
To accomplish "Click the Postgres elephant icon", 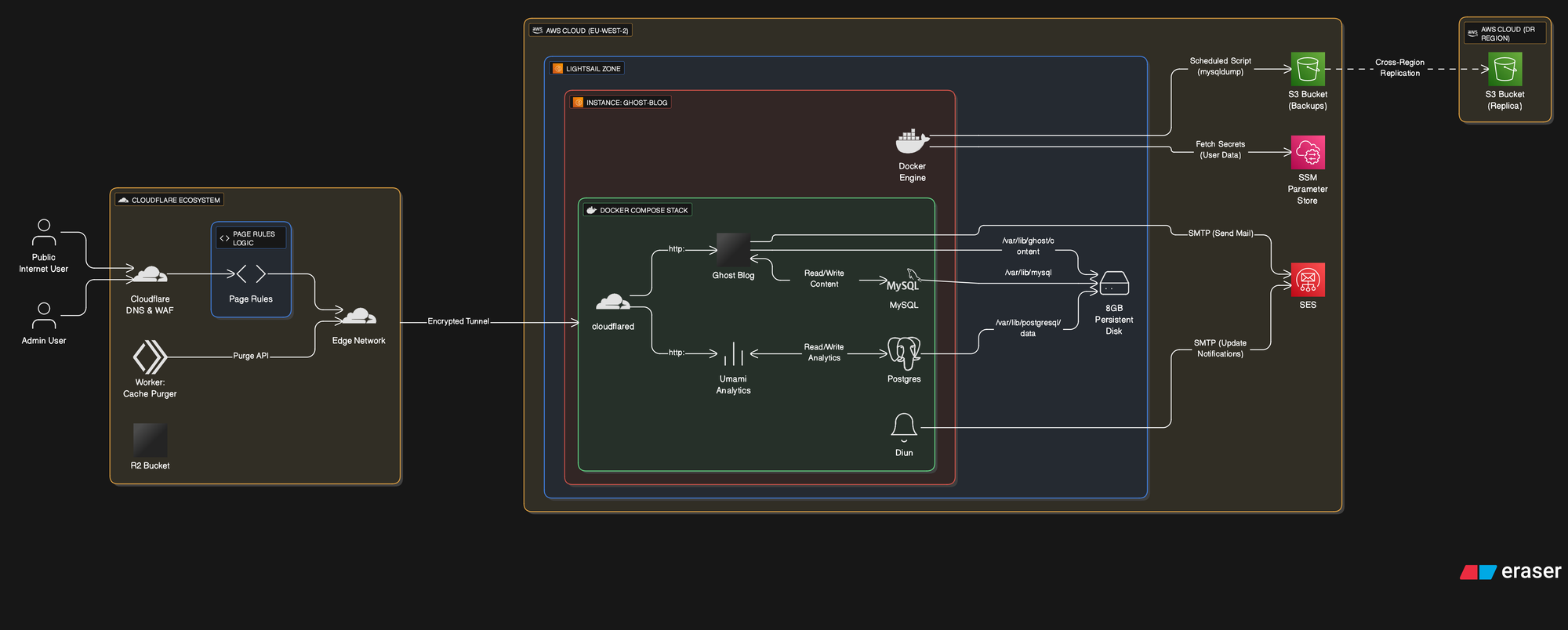I will tap(903, 353).
